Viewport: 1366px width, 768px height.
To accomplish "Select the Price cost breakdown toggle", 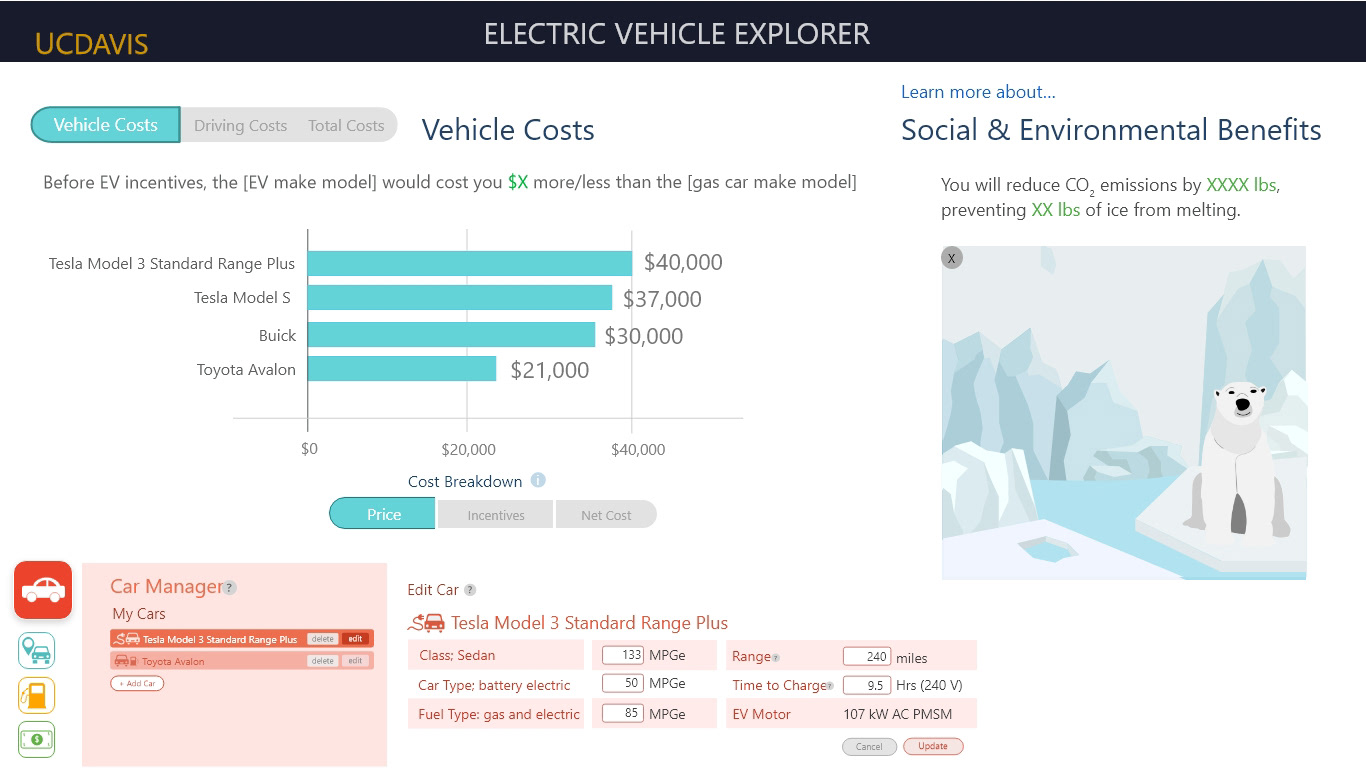I will pyautogui.click(x=383, y=514).
